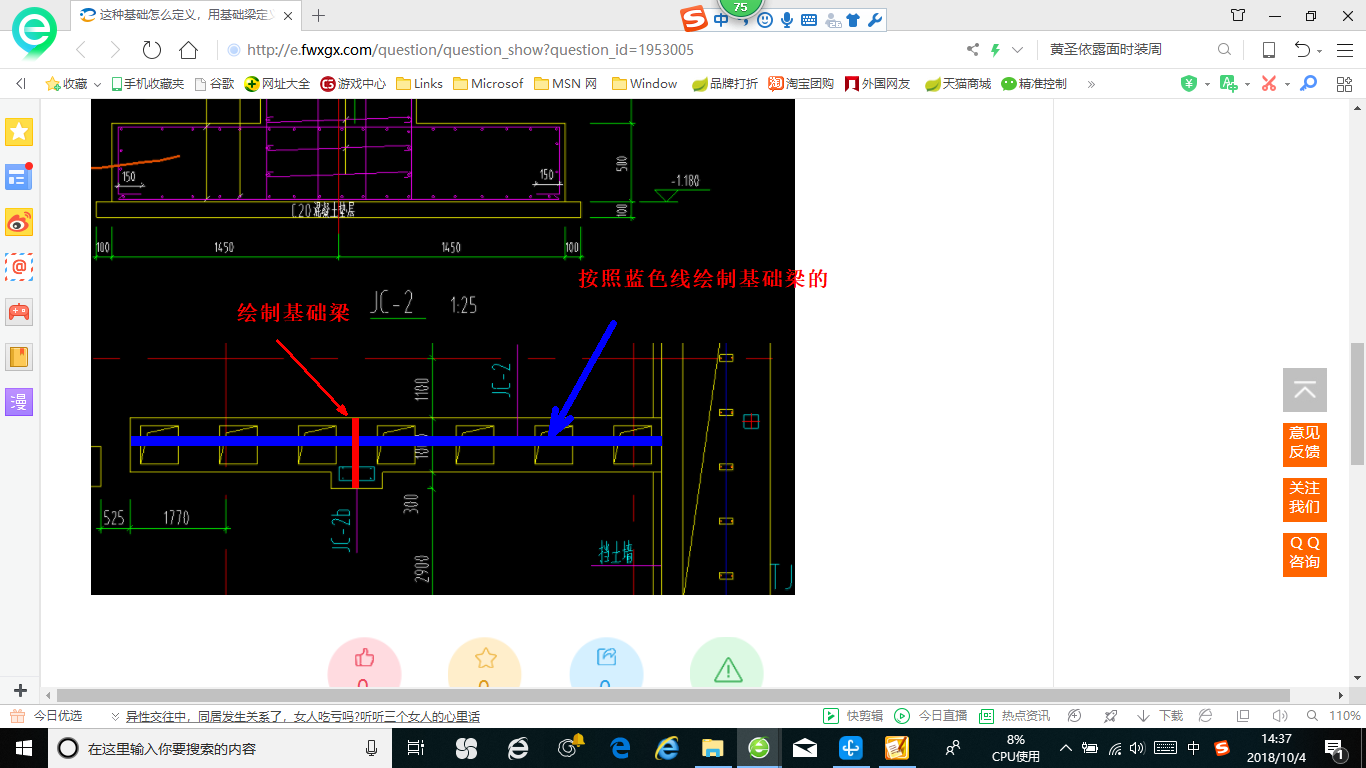Expand the news ticker chevron in the status bar
The width and height of the screenshot is (1366, 768).
pyautogui.click(x=116, y=716)
